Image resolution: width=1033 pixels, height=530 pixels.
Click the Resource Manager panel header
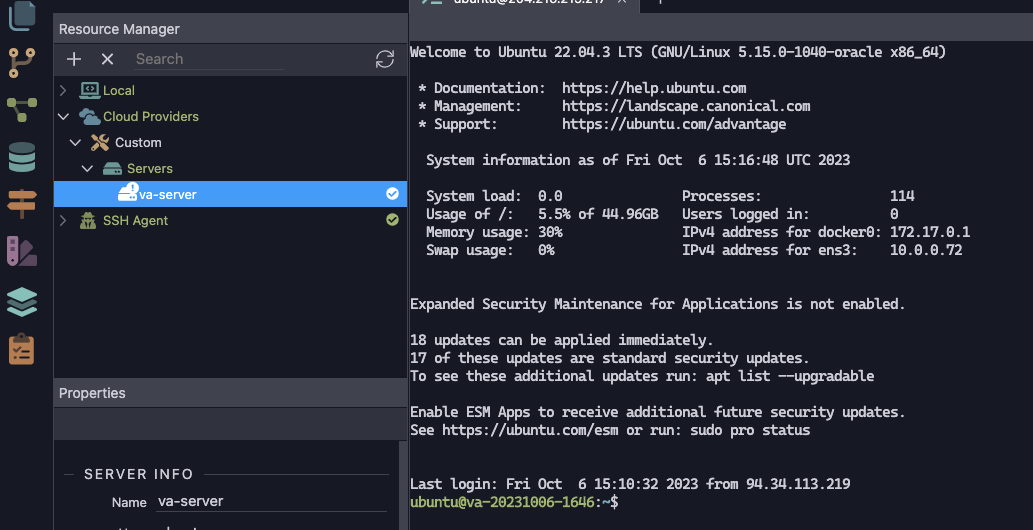[x=231, y=29]
